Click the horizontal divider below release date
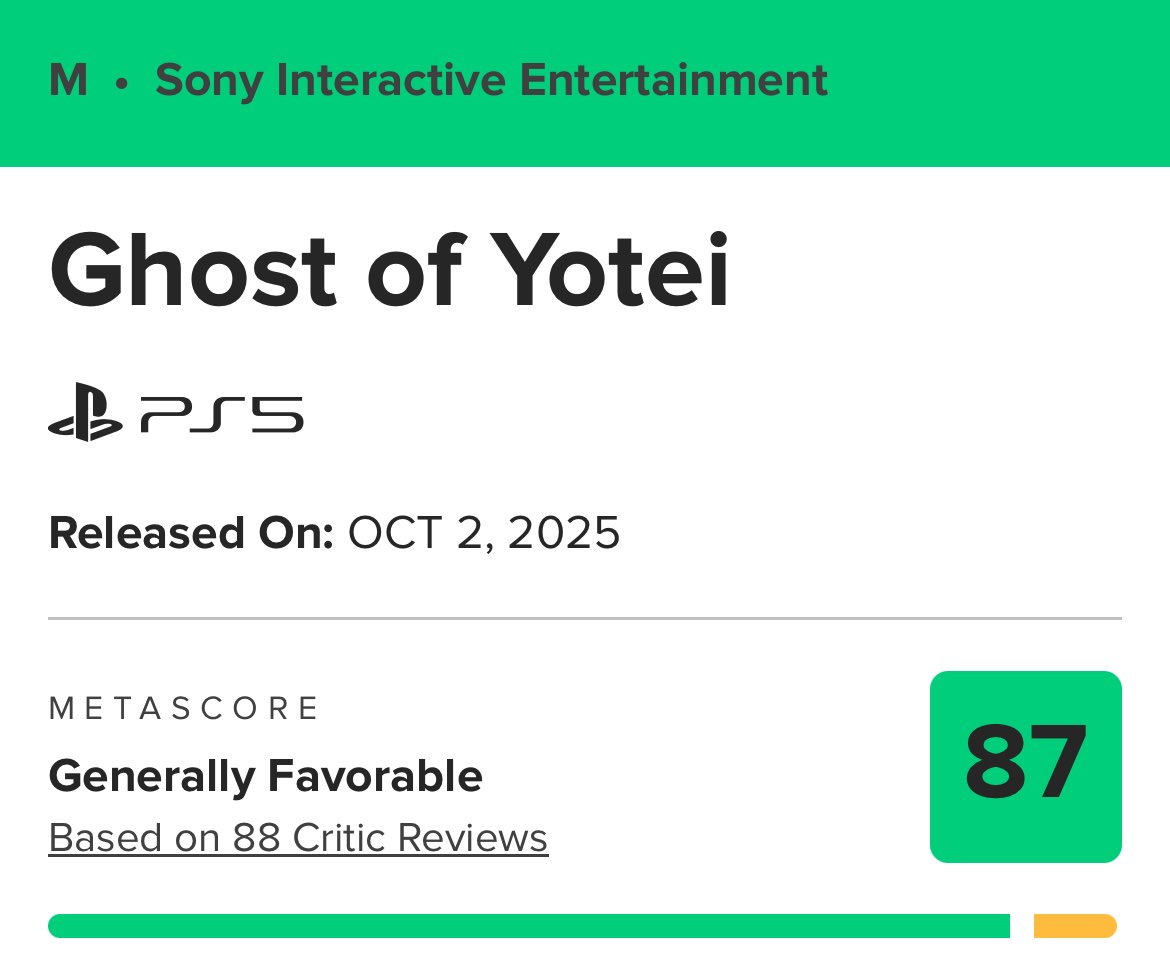 point(585,618)
